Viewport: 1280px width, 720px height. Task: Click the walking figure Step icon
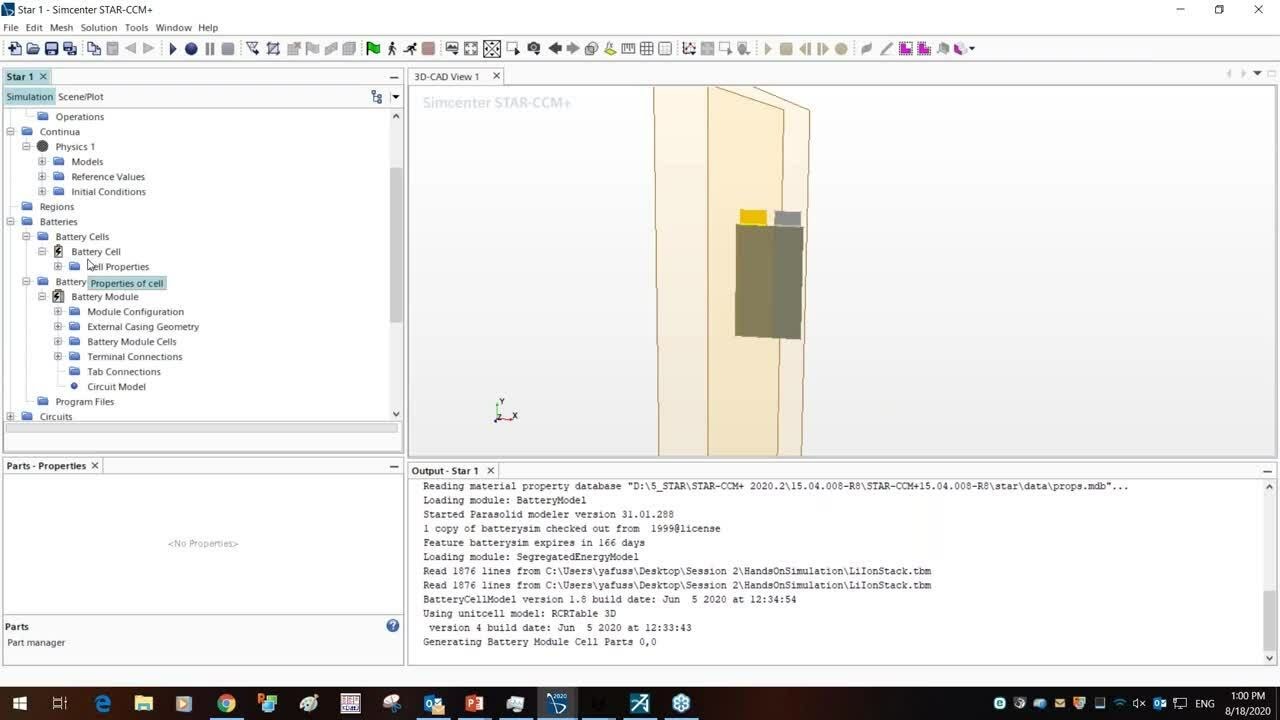point(392,48)
